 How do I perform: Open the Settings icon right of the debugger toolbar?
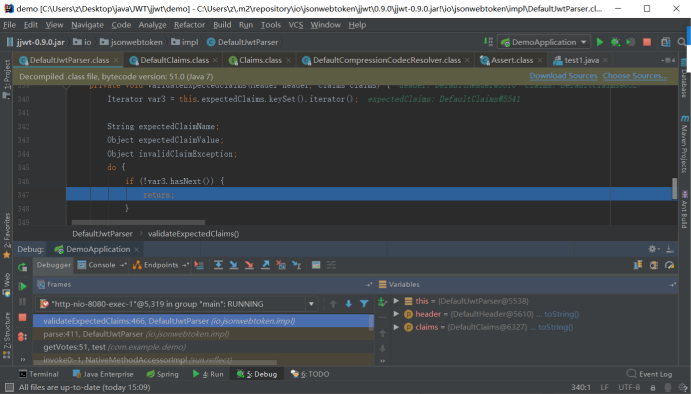tap(654, 265)
